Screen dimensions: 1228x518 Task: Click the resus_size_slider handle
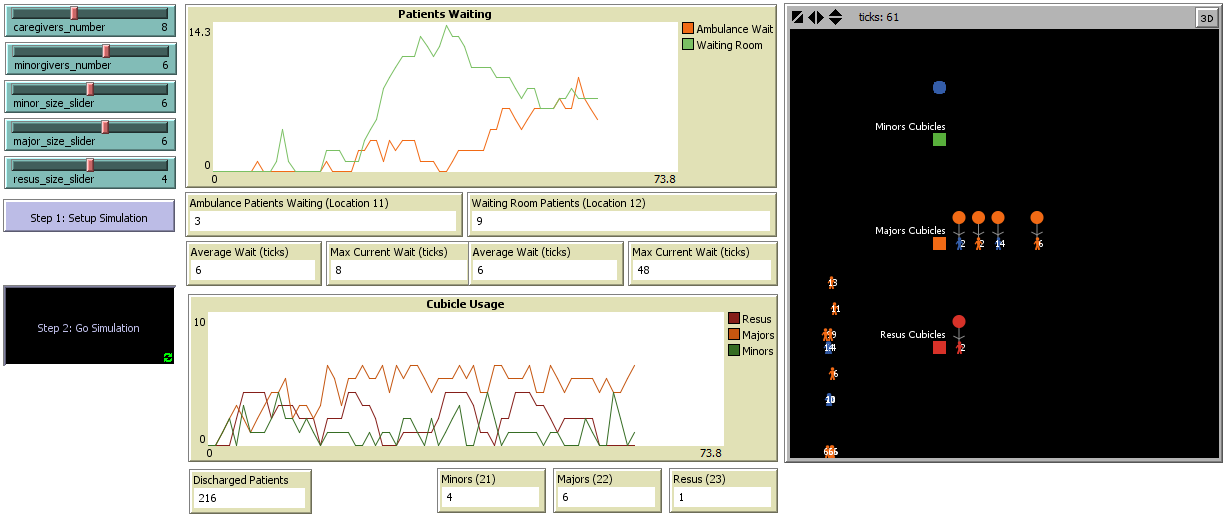(x=89, y=165)
